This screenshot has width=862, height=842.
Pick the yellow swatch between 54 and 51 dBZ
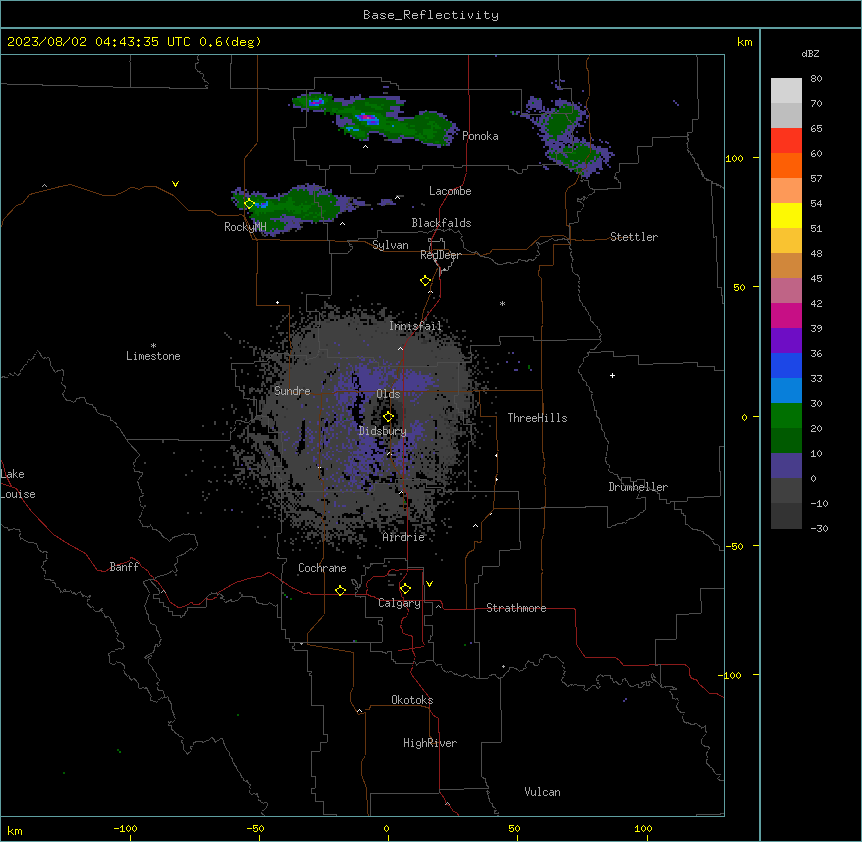coord(786,215)
